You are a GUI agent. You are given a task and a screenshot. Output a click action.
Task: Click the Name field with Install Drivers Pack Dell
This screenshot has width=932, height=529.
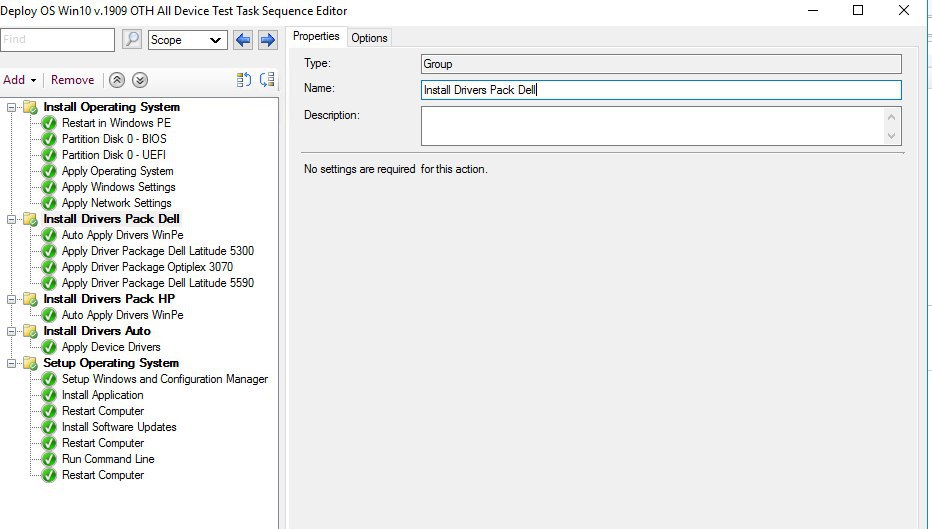click(x=661, y=90)
